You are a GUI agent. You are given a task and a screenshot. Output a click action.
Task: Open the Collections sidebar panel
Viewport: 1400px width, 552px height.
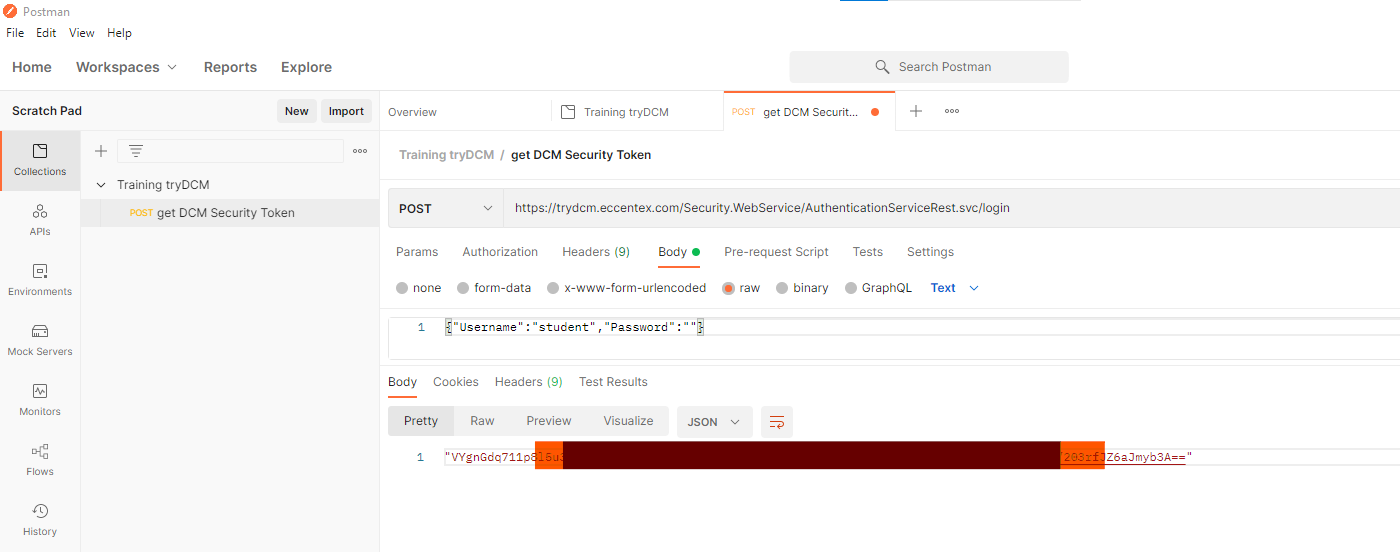40,160
